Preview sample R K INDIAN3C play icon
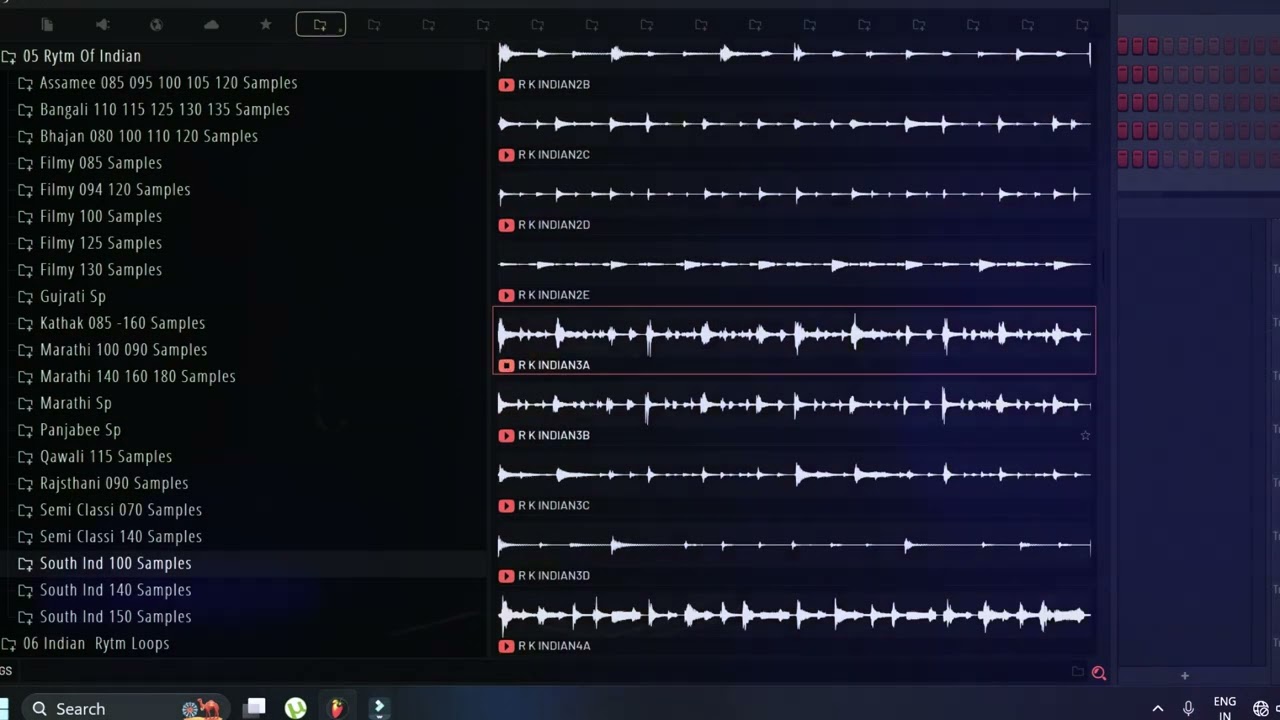Viewport: 1280px width, 720px height. [506, 505]
